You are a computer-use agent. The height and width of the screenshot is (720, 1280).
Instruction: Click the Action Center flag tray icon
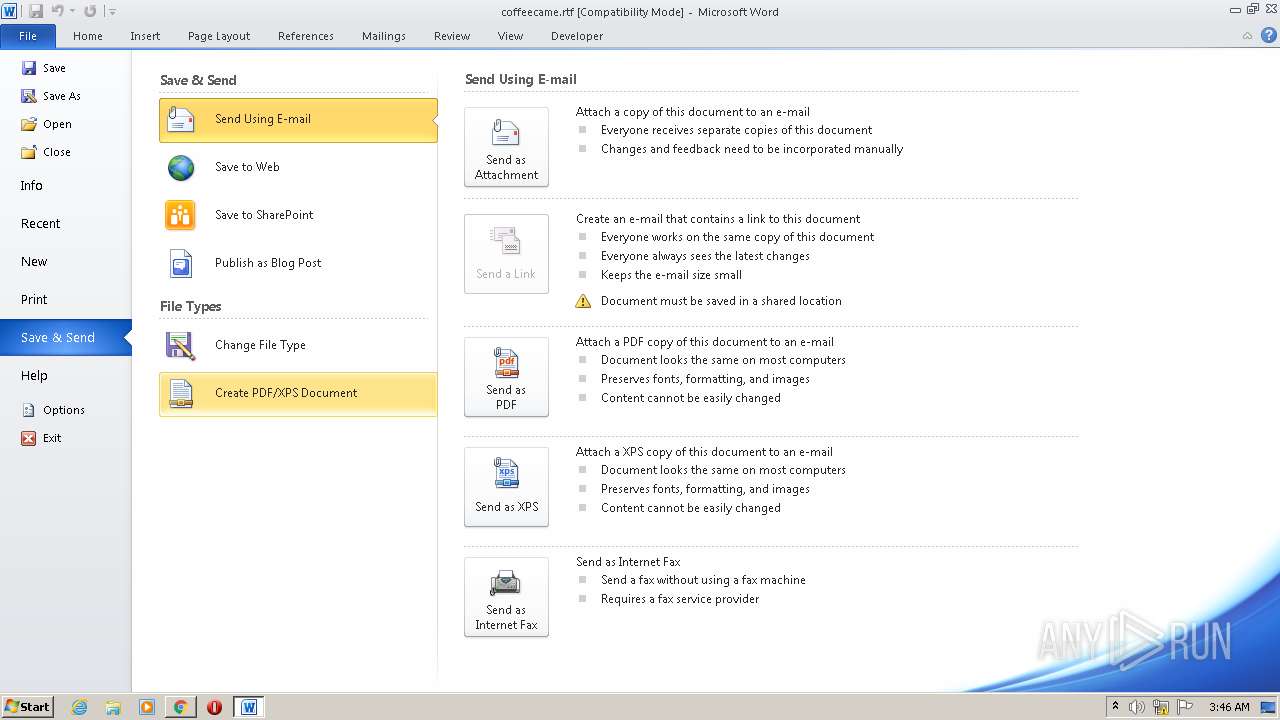(1184, 707)
